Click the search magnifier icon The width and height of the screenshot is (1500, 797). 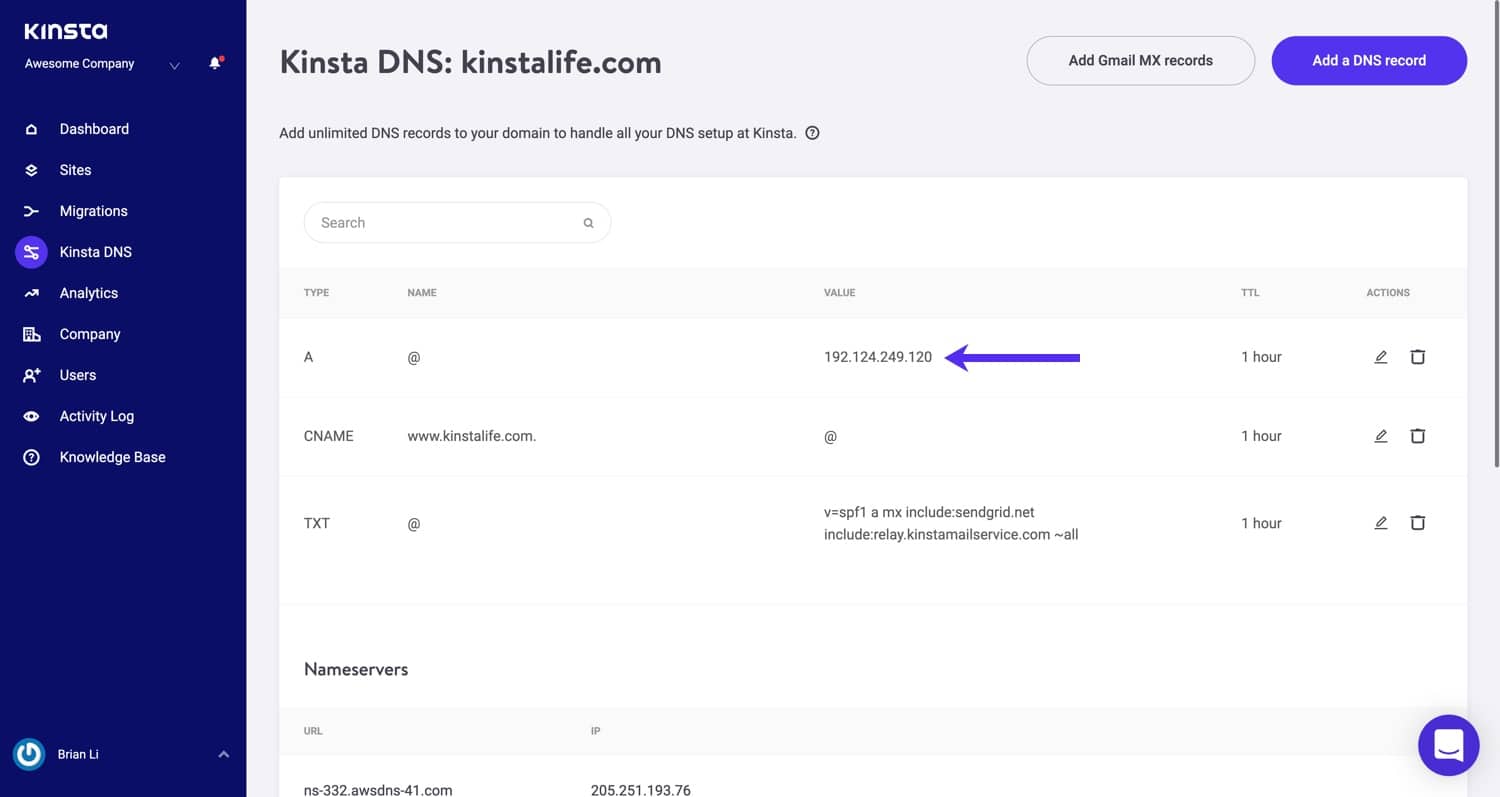(x=589, y=223)
